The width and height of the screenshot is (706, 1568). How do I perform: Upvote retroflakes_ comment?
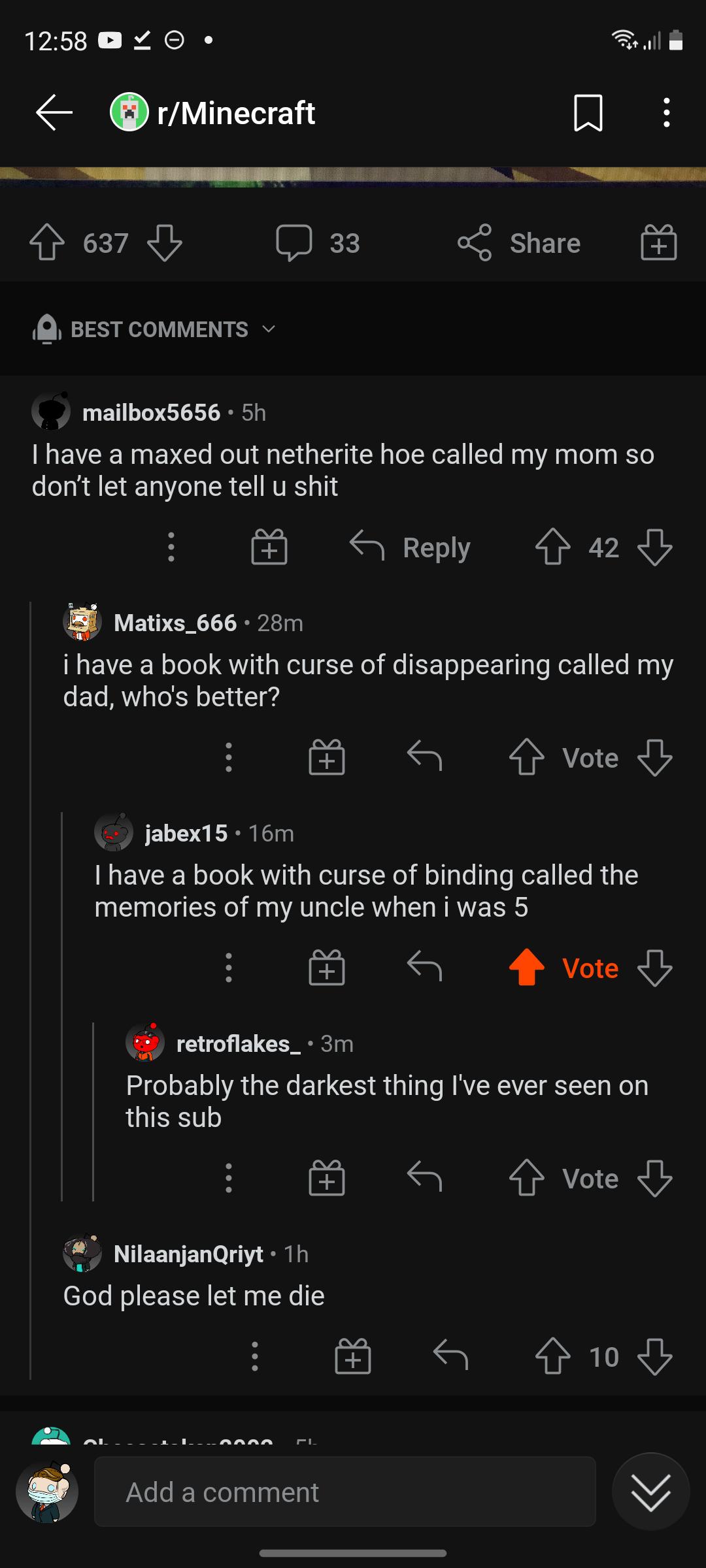pos(527,1179)
